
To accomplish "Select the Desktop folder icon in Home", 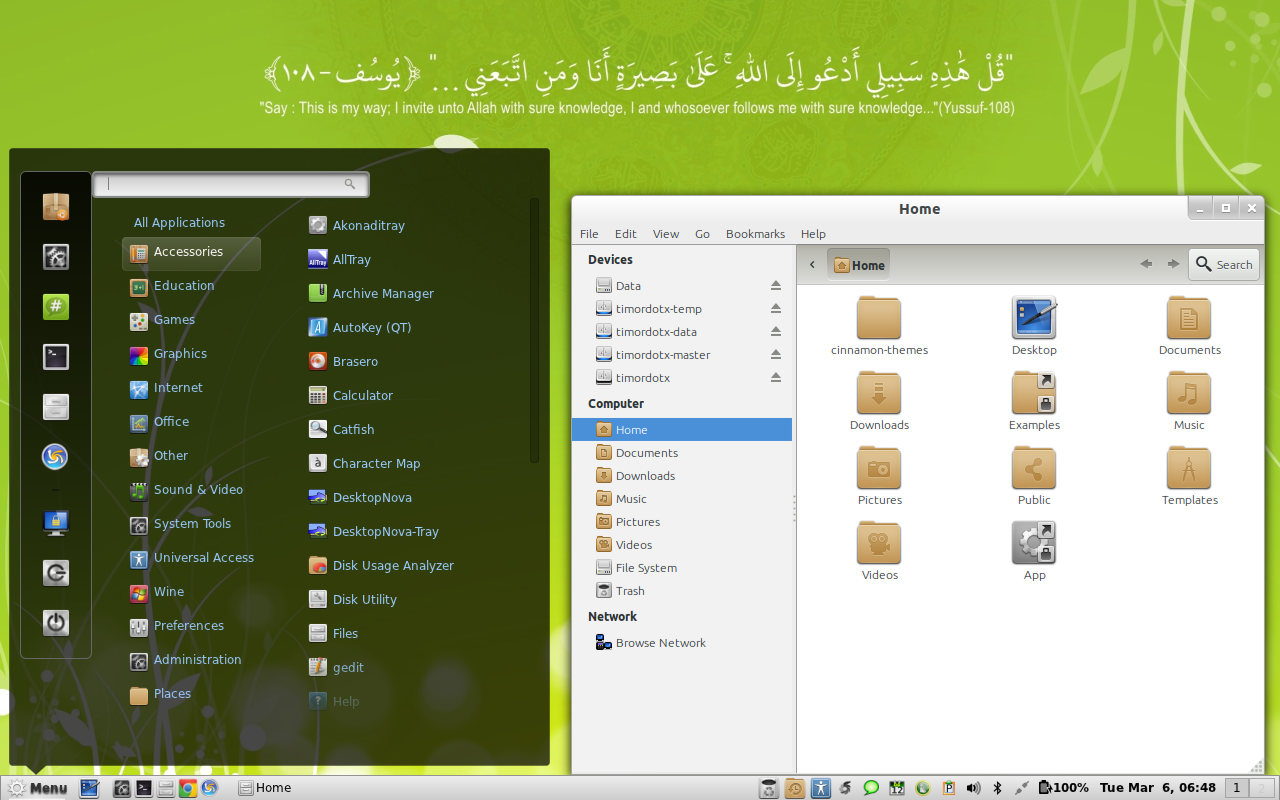I will coord(1034,318).
